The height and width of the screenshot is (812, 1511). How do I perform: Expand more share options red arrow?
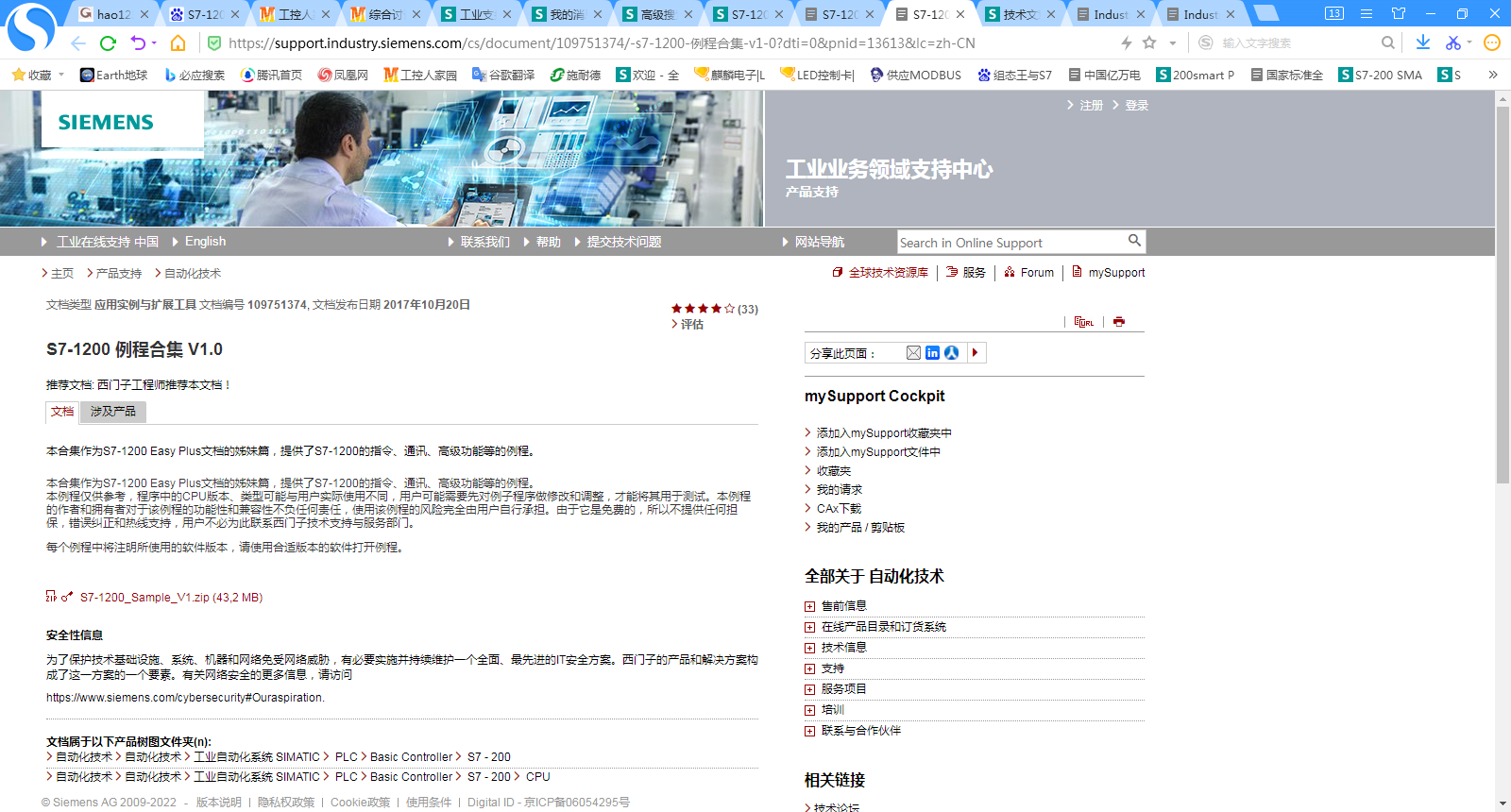coord(976,353)
